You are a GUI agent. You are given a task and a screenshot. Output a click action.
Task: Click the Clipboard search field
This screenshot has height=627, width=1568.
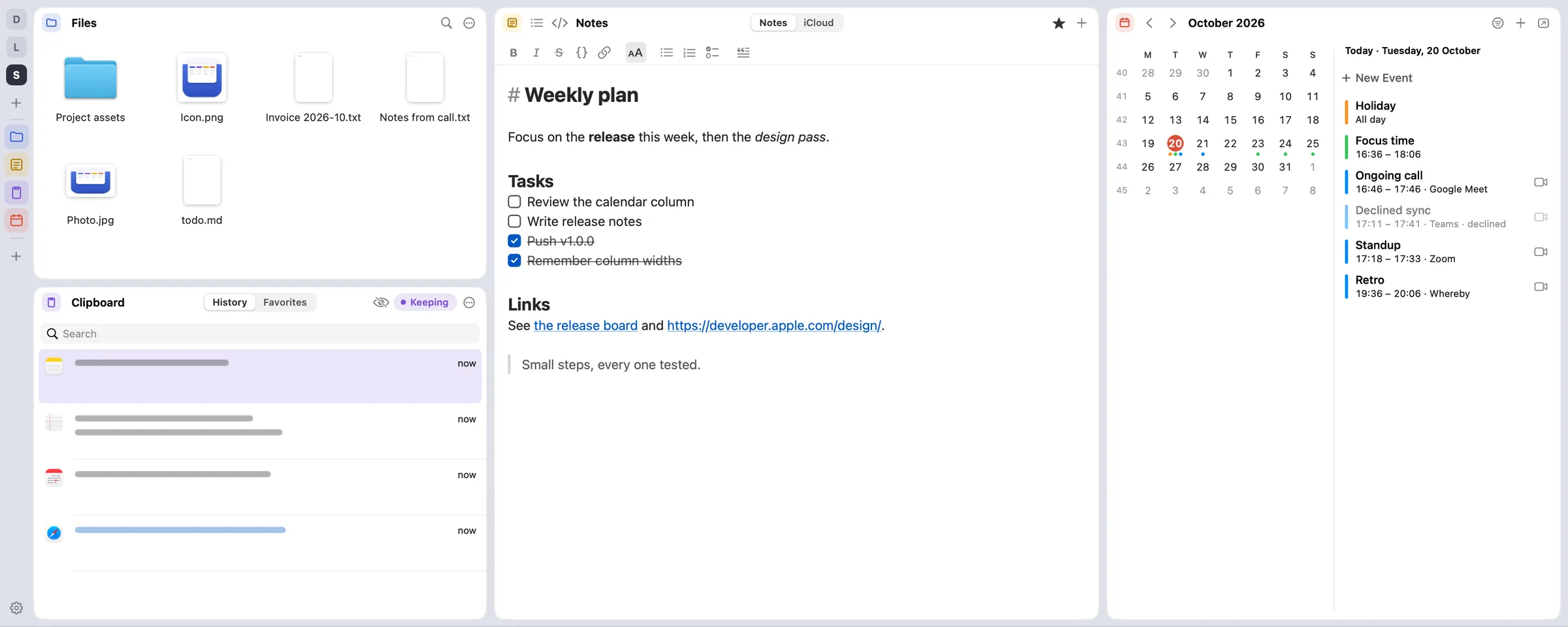[260, 334]
